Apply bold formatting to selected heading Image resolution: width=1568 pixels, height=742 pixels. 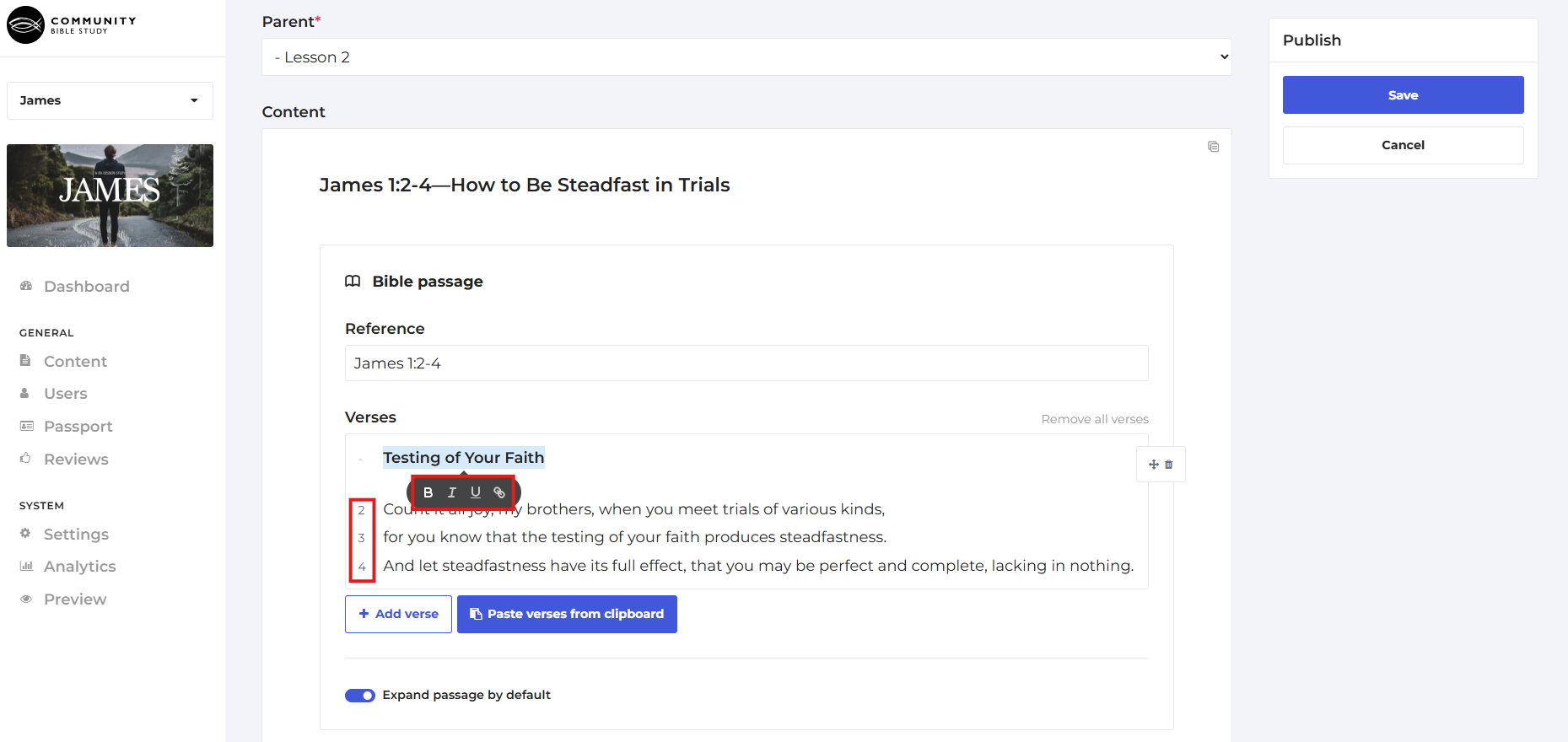click(x=428, y=492)
